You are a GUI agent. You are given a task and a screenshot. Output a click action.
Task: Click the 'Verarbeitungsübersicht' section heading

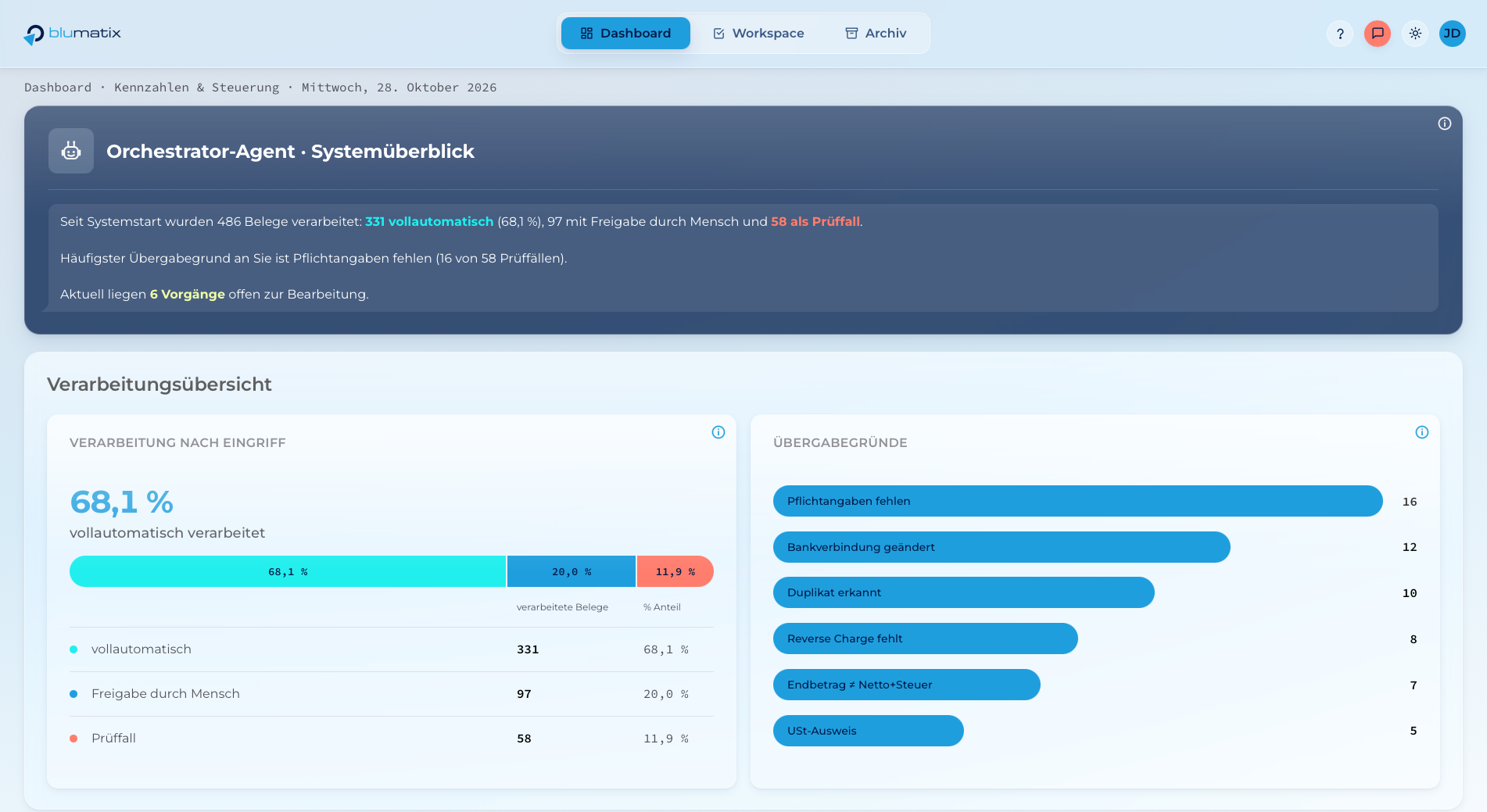(x=159, y=385)
